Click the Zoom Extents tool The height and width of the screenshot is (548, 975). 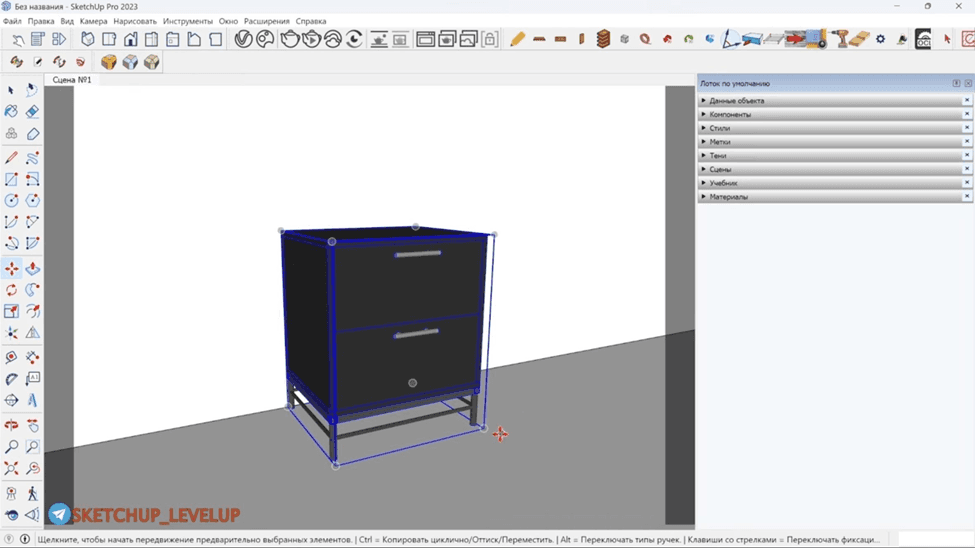[x=11, y=468]
